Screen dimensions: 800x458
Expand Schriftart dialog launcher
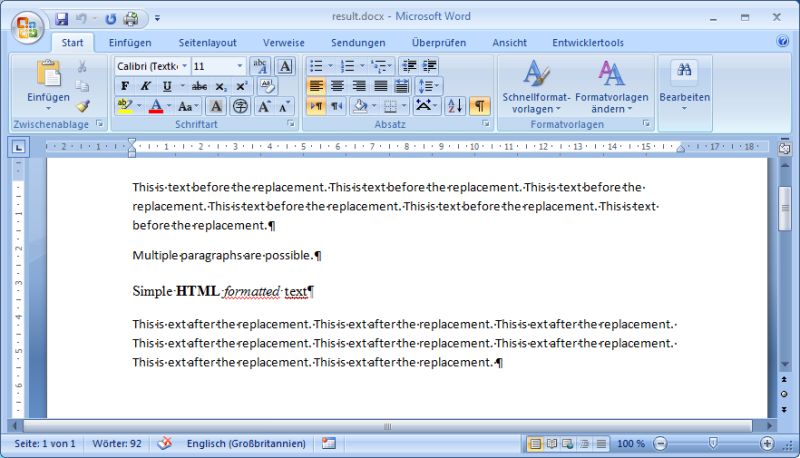pyautogui.click(x=291, y=123)
